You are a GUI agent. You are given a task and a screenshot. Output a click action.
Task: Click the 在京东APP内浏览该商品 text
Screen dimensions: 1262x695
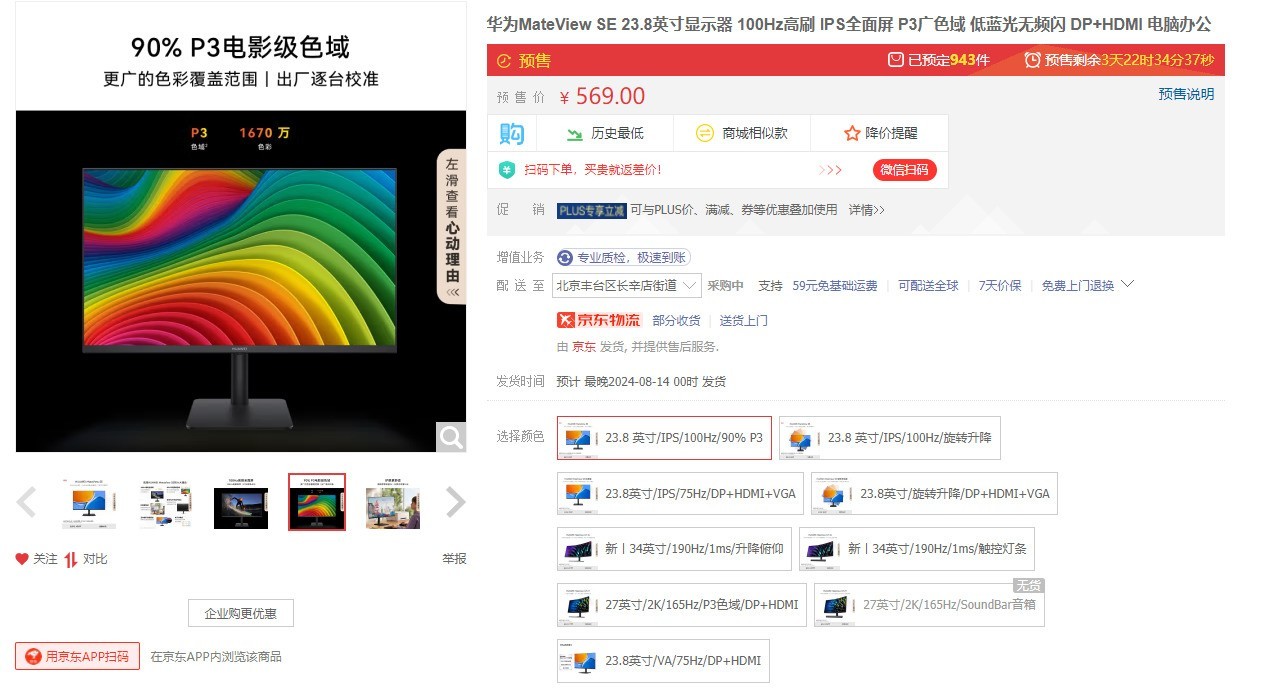[x=216, y=657]
